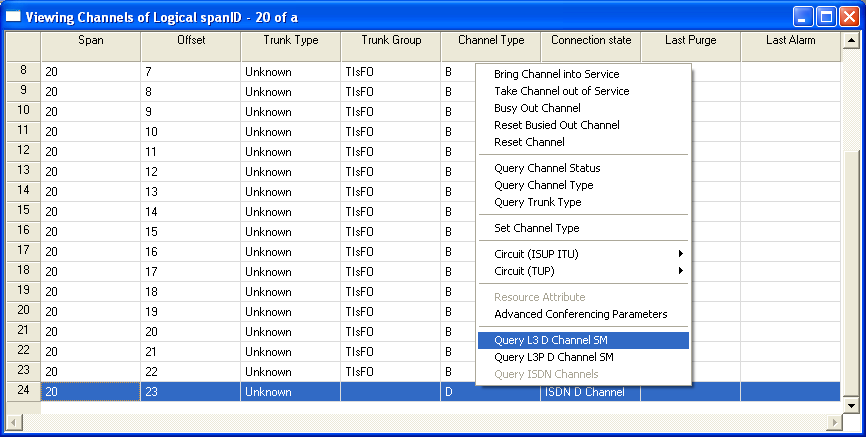Click the Offset cell showing 12

tap(190, 172)
